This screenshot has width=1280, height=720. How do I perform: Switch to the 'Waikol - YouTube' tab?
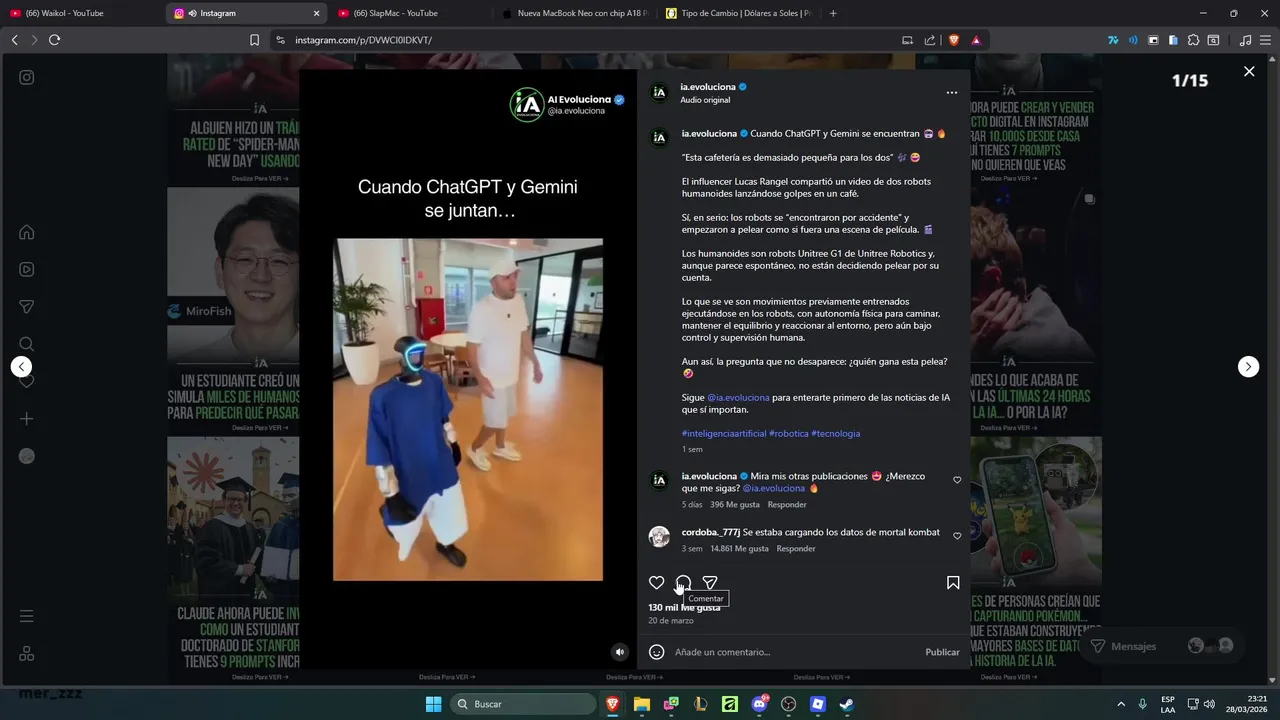click(x=80, y=13)
